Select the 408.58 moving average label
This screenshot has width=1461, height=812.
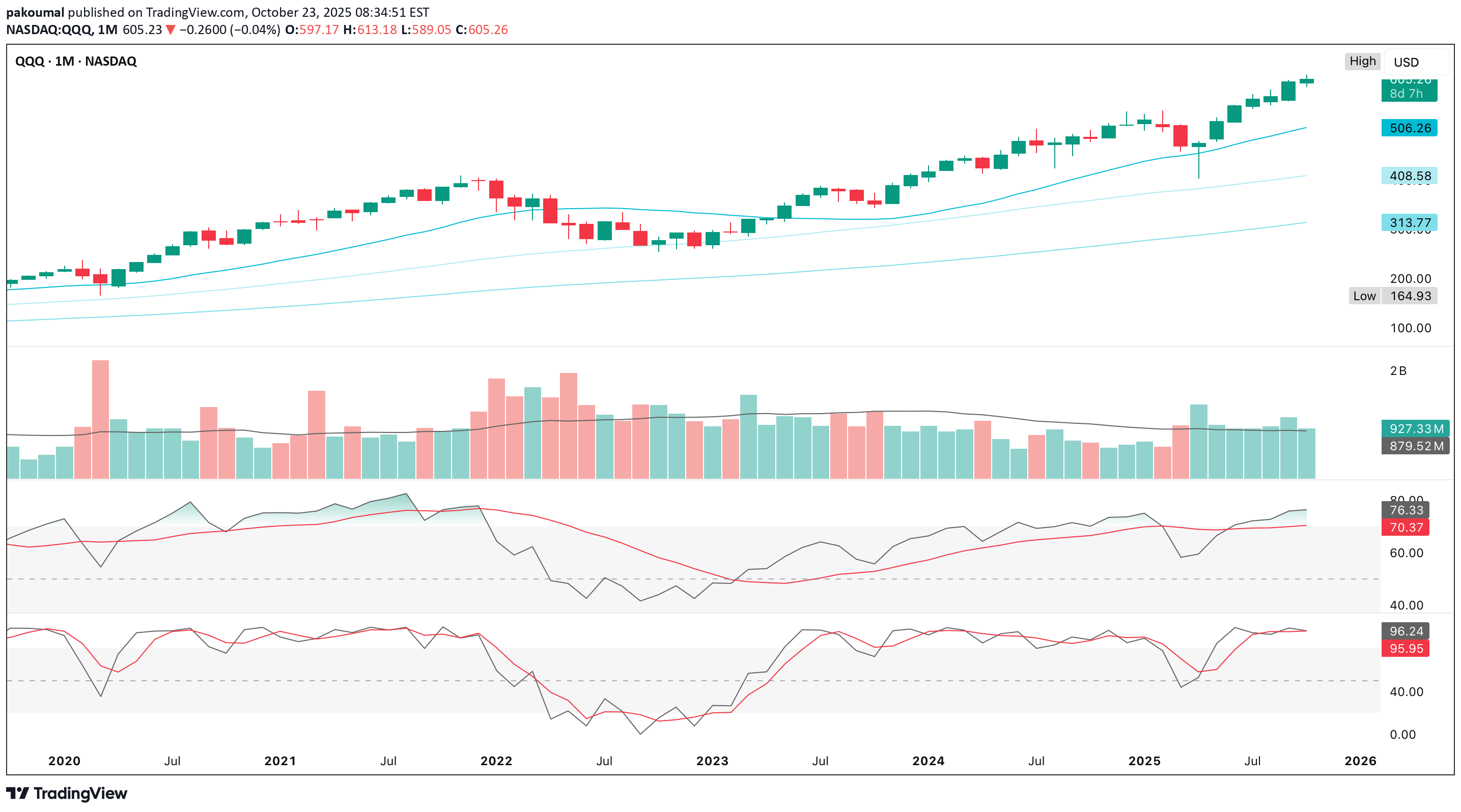1410,176
